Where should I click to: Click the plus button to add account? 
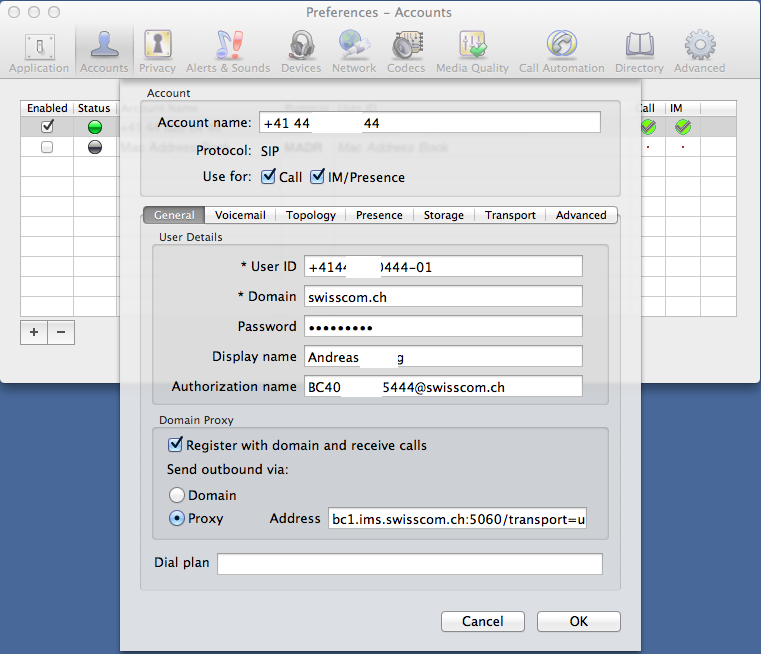point(34,332)
